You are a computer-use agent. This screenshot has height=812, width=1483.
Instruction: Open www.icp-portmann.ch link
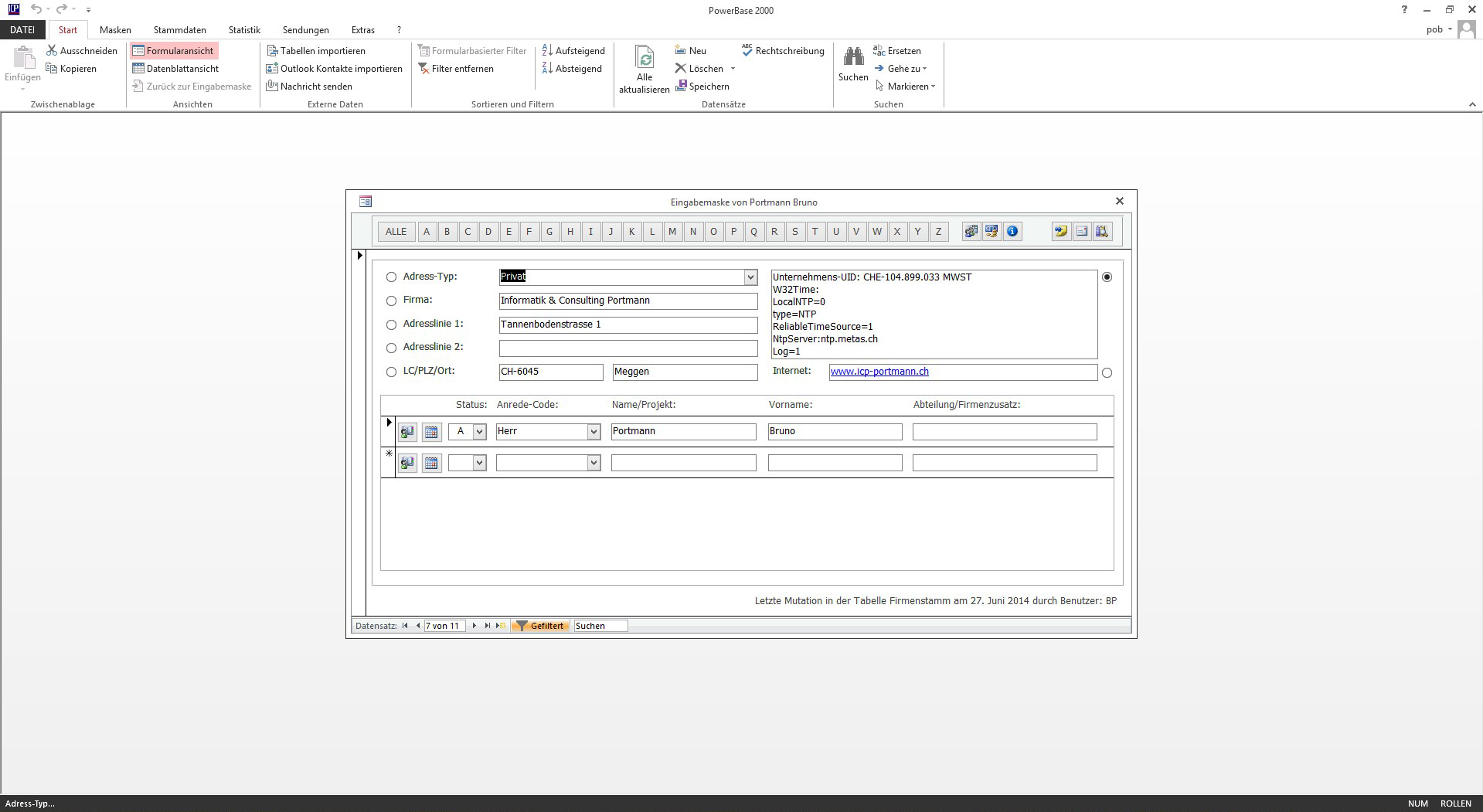pos(879,372)
